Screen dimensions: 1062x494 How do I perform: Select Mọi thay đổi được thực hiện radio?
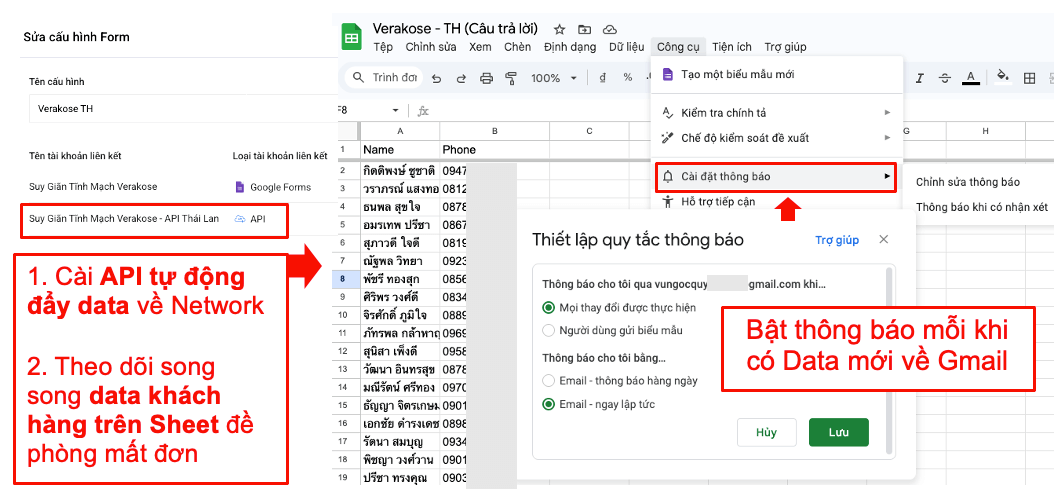pos(549,308)
